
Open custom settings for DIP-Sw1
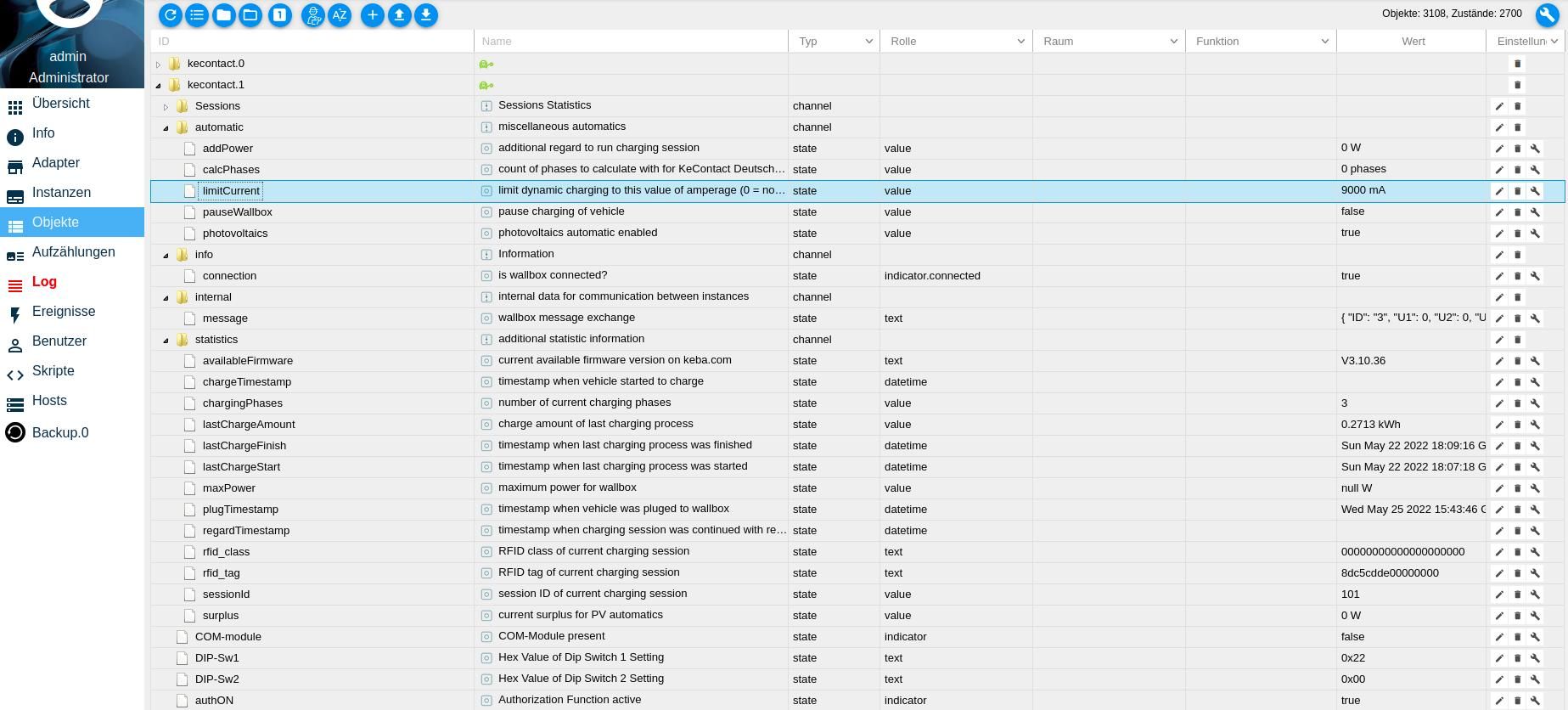coord(1535,658)
